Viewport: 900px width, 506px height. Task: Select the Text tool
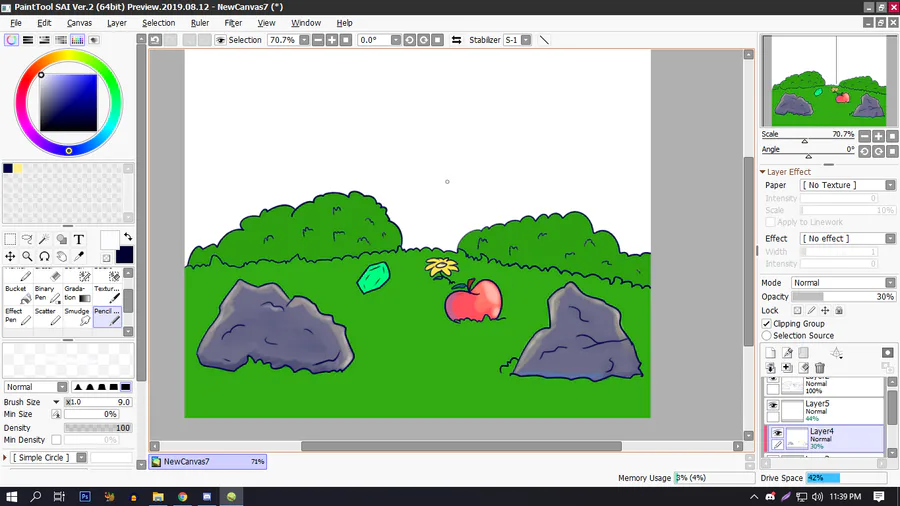(79, 239)
